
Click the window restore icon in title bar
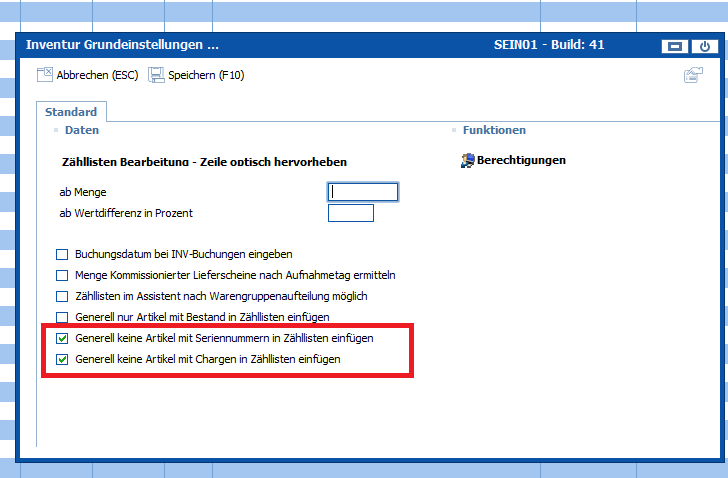point(675,46)
